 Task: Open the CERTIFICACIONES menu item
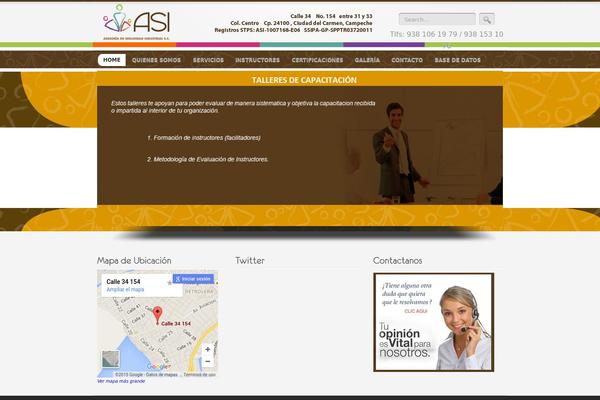[317, 60]
